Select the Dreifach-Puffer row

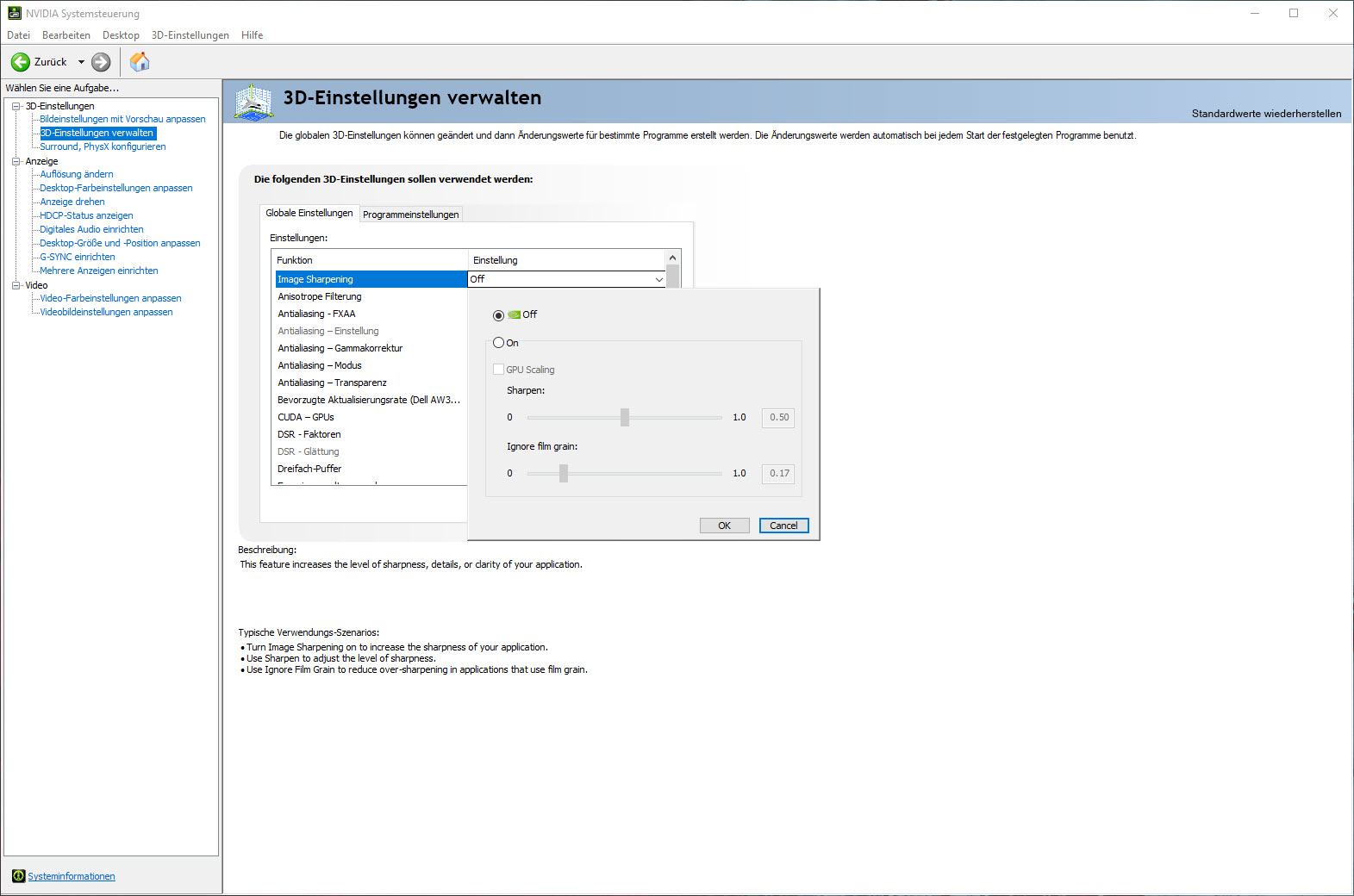[371, 469]
